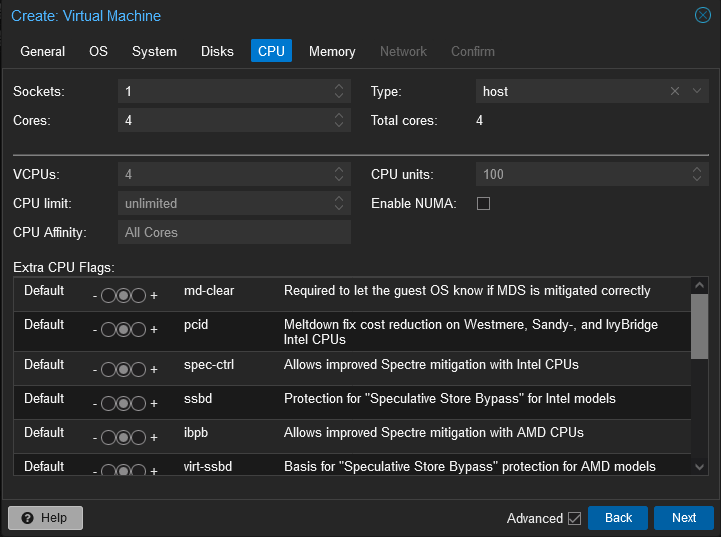Set spec-ctrl flag to default radio

[x=123, y=370]
